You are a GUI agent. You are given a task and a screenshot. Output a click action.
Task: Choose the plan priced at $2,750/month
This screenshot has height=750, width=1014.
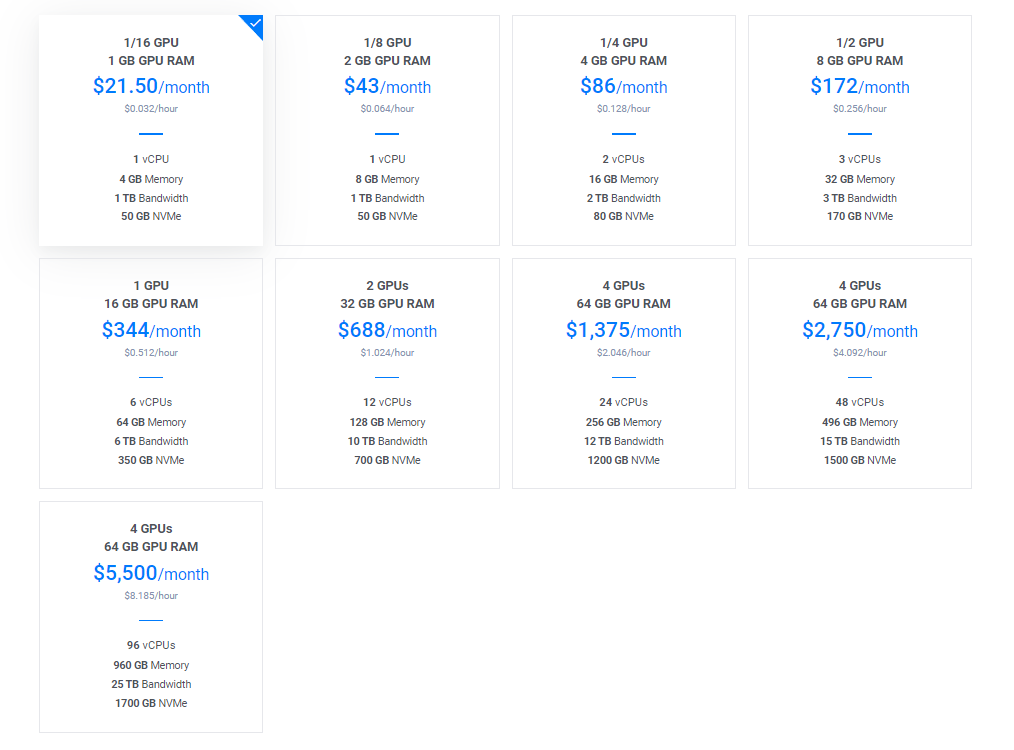(x=859, y=373)
